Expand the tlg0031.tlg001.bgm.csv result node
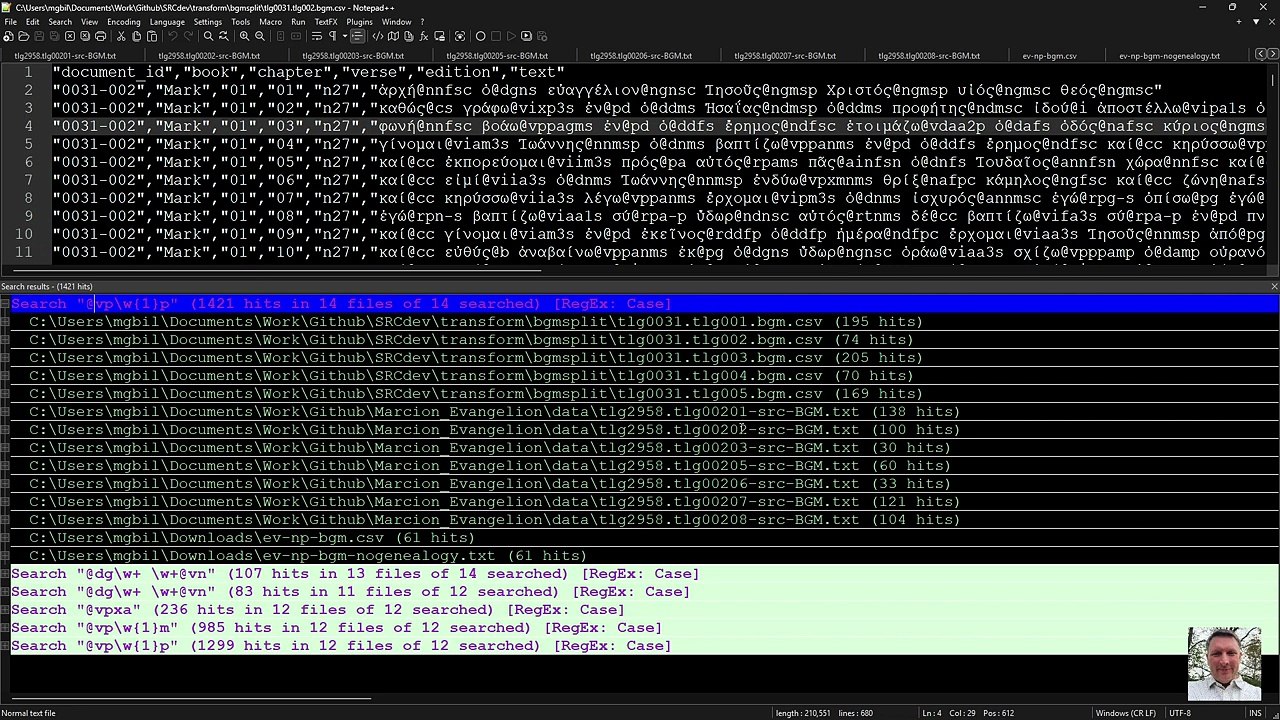This screenshot has width=1280, height=720. click(x=5, y=322)
